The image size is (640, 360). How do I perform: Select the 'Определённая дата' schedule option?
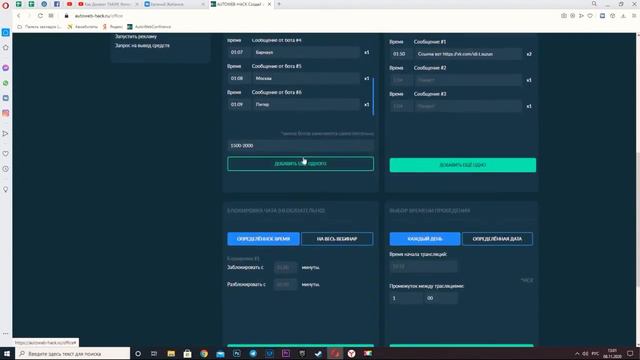(497, 239)
